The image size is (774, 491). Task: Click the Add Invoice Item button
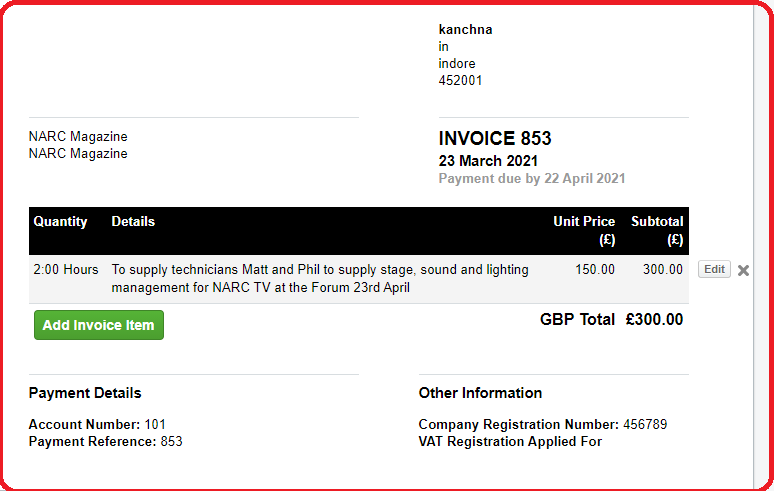99,325
